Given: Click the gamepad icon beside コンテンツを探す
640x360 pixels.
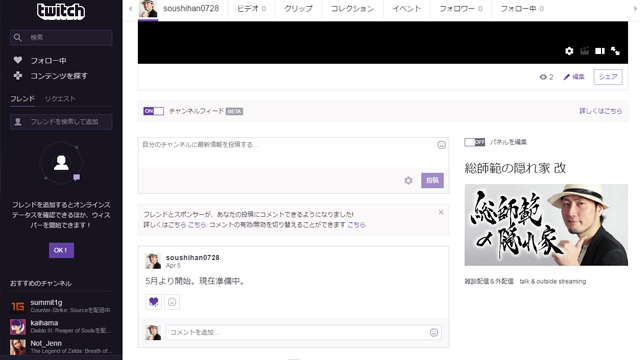Looking at the screenshot, I should point(18,76).
